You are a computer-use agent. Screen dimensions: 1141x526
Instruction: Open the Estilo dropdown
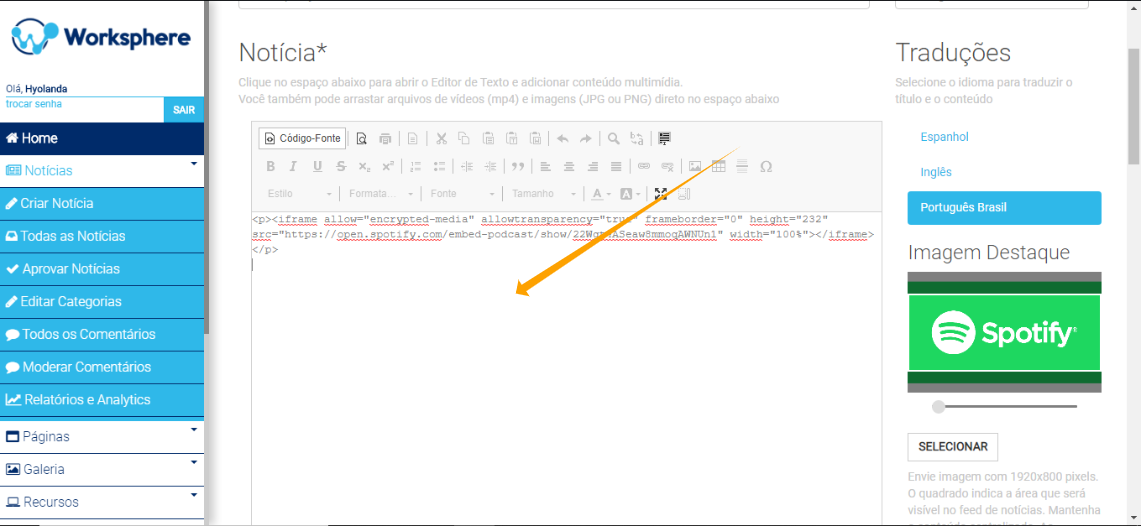click(x=300, y=194)
